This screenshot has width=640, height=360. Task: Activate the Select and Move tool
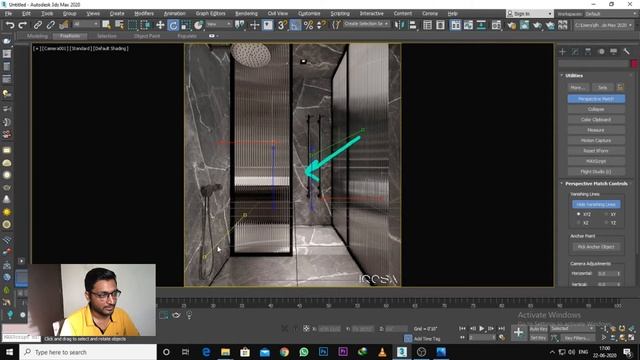[x=160, y=25]
